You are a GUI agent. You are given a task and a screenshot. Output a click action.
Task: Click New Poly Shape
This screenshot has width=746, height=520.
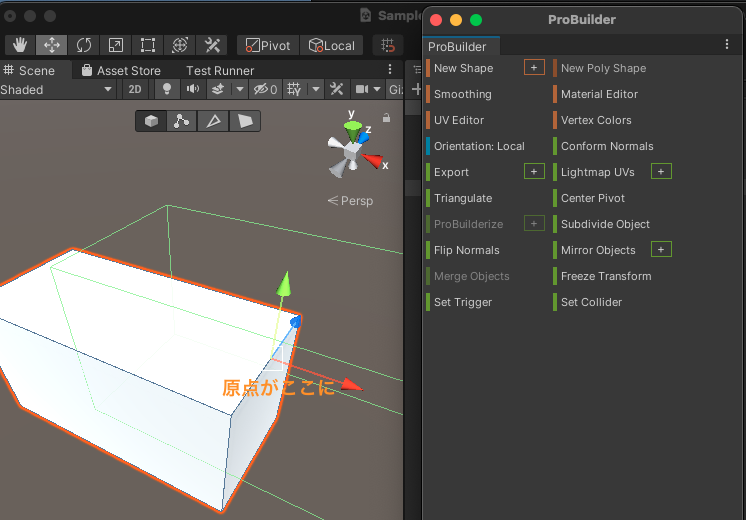click(x=603, y=68)
